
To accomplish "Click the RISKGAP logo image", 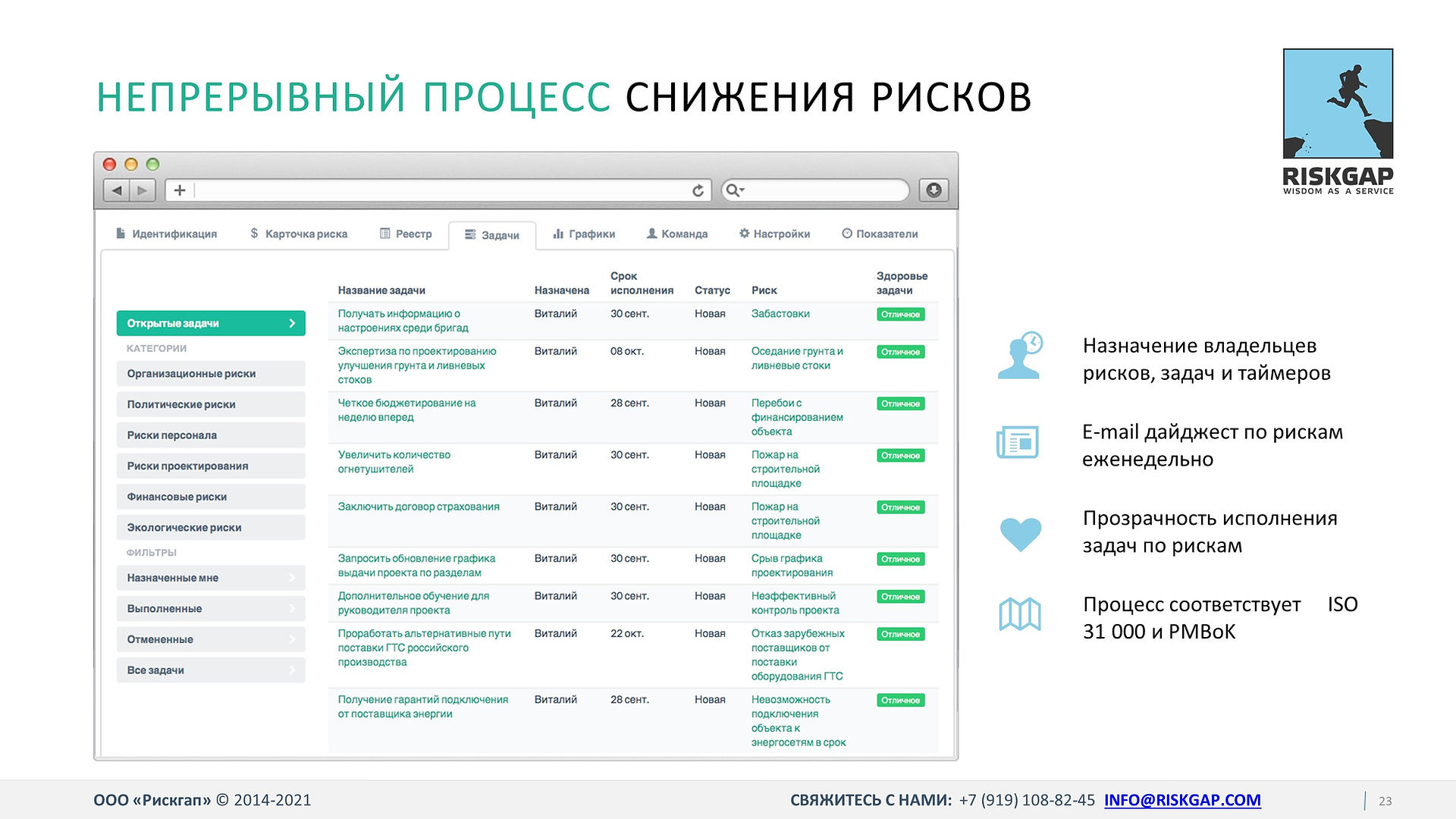I will coord(1338,121).
